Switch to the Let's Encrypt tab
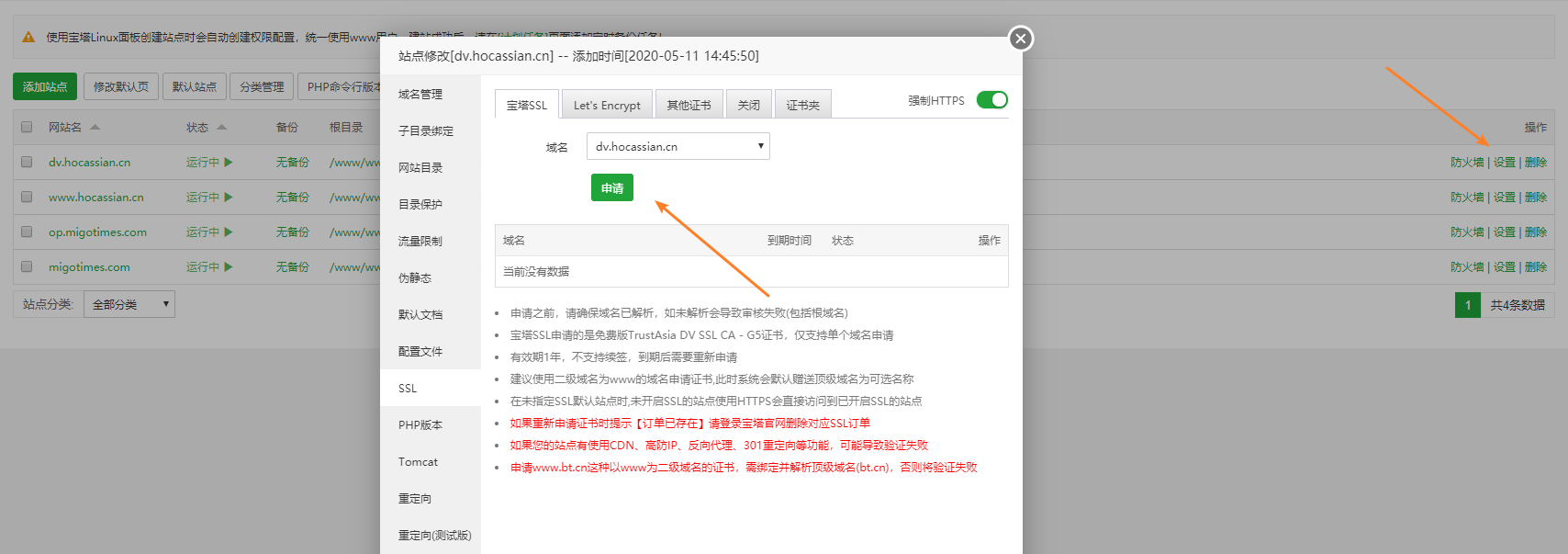Viewport: 1568px width, 554px height. (x=607, y=105)
